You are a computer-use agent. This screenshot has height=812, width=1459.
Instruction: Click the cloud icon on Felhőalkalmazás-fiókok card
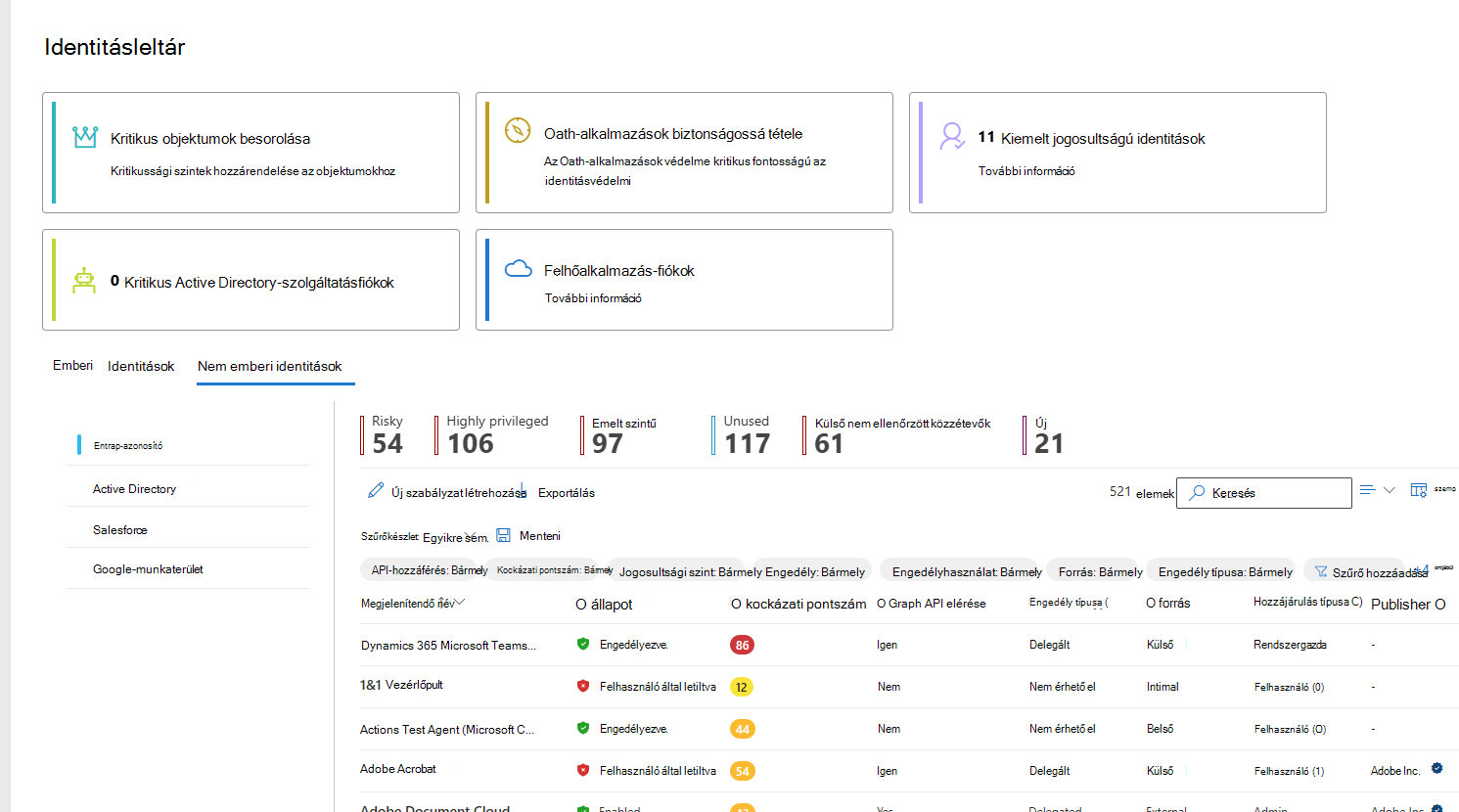(518, 269)
